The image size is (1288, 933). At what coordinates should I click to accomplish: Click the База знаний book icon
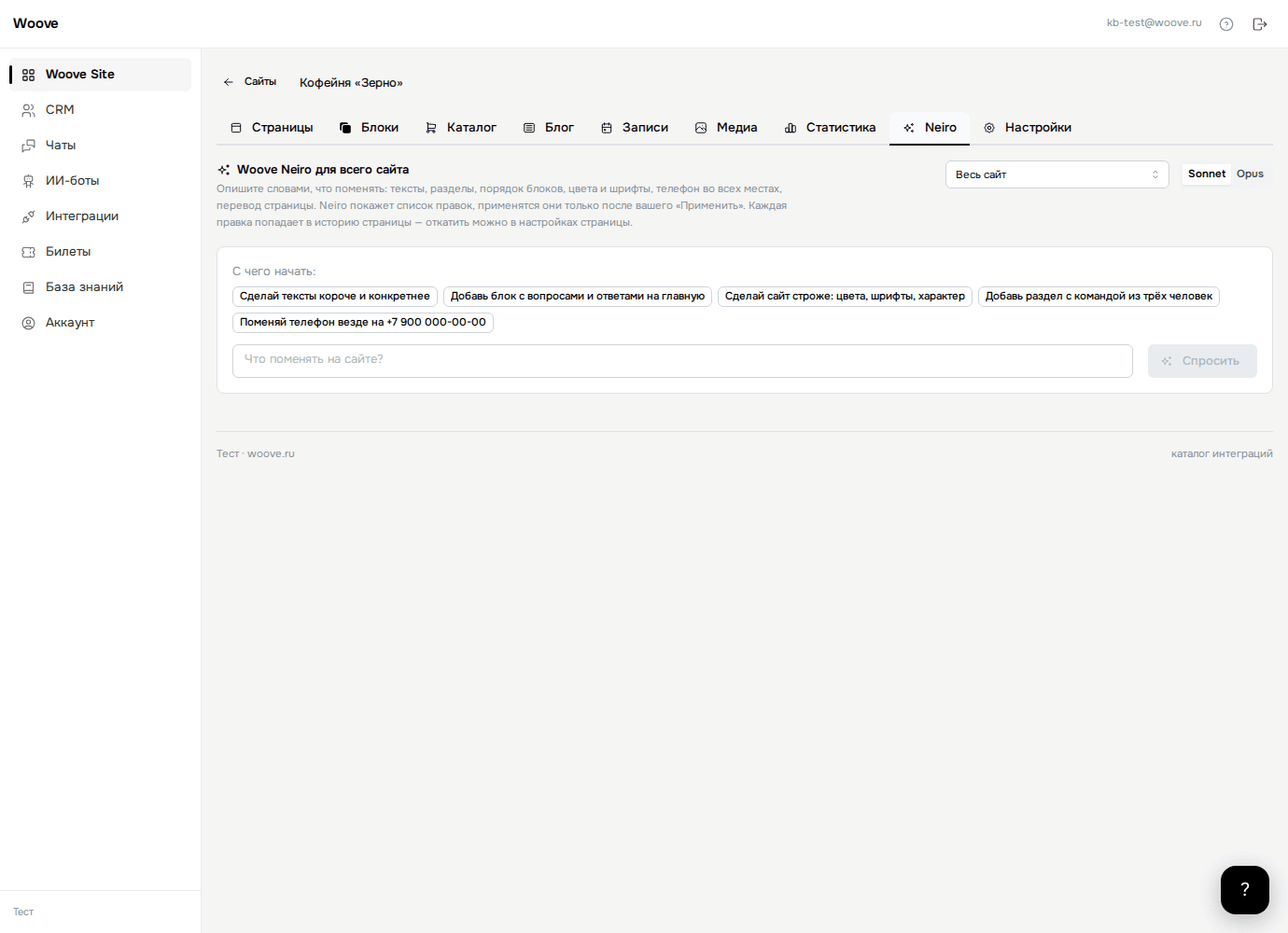pos(28,287)
